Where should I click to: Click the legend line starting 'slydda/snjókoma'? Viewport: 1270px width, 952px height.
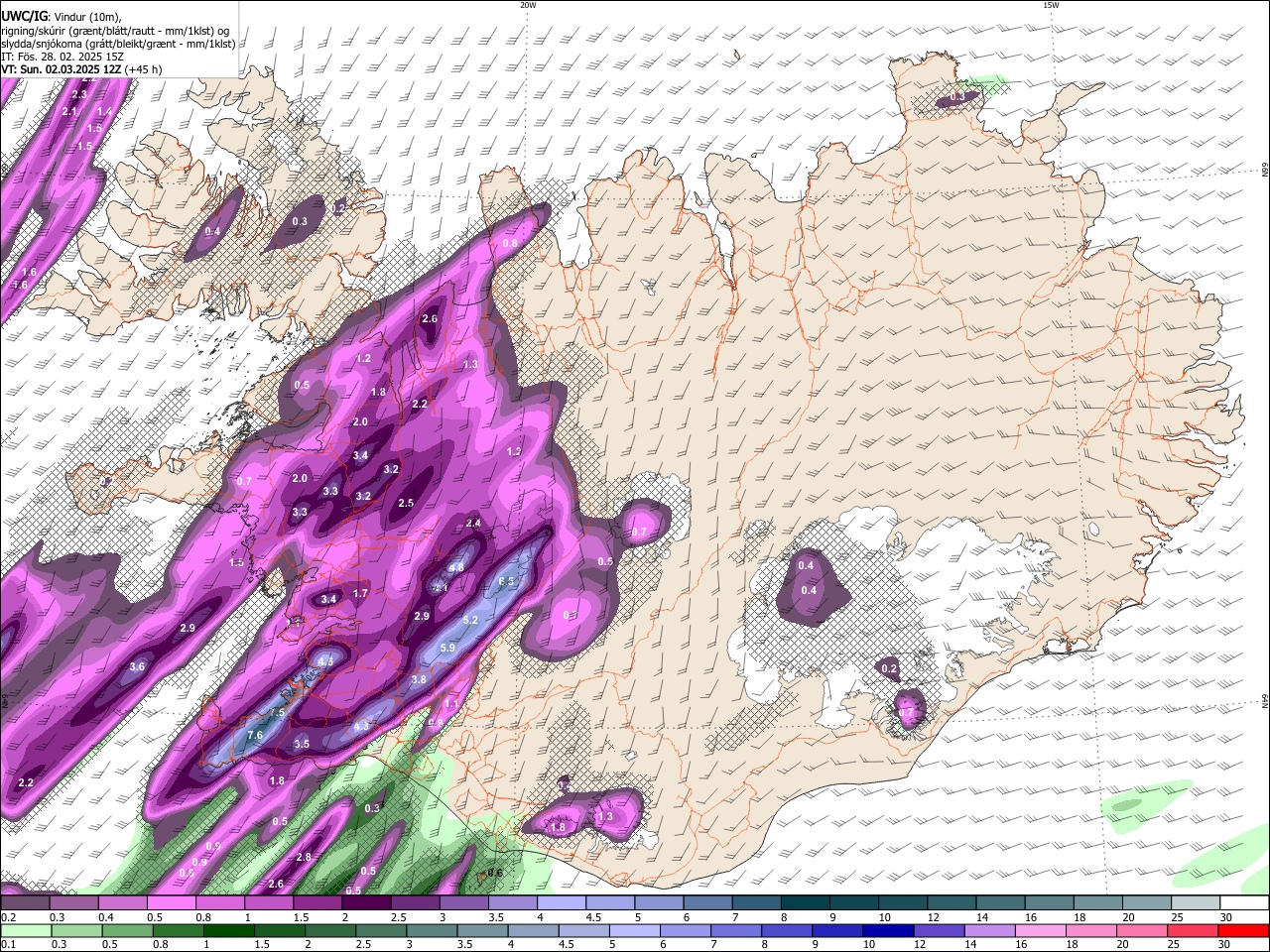[x=118, y=44]
